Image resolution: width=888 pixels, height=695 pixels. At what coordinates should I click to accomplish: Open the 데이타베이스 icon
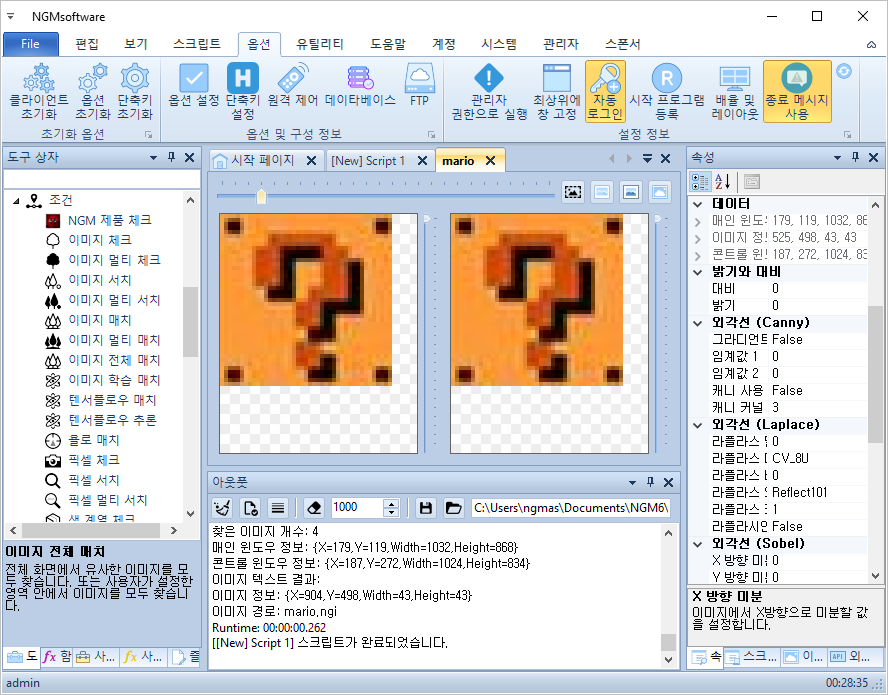(x=360, y=85)
